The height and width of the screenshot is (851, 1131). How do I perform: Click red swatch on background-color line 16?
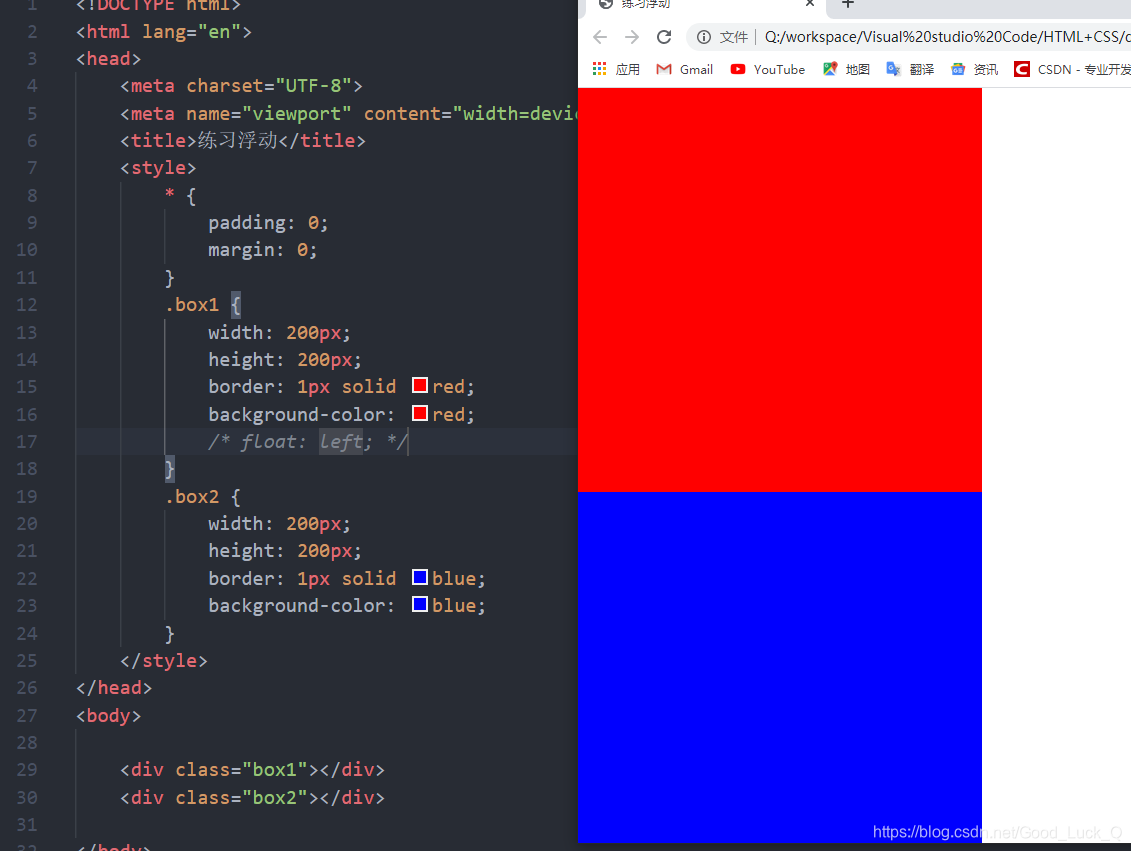click(420, 413)
